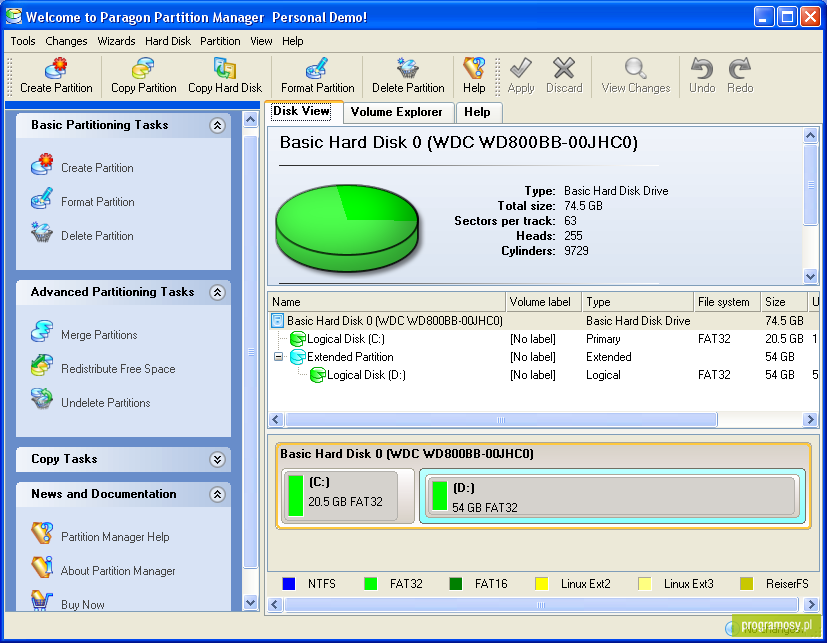Select Format Partition in Basic Partitioning Tasks
Screen dimensions: 827x643
coord(98,202)
